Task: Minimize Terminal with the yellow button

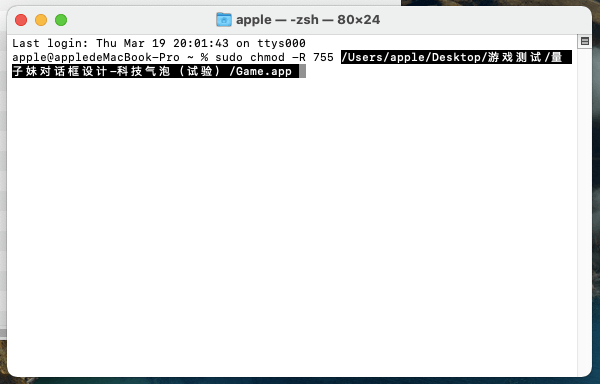Action: (x=41, y=20)
